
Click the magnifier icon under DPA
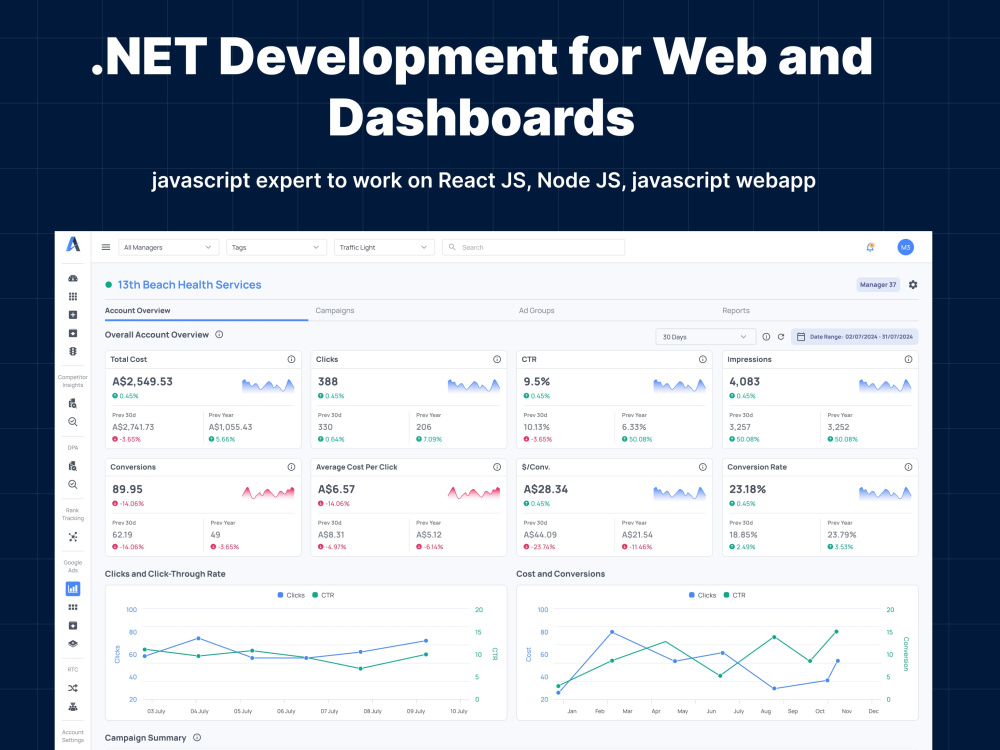coord(73,485)
